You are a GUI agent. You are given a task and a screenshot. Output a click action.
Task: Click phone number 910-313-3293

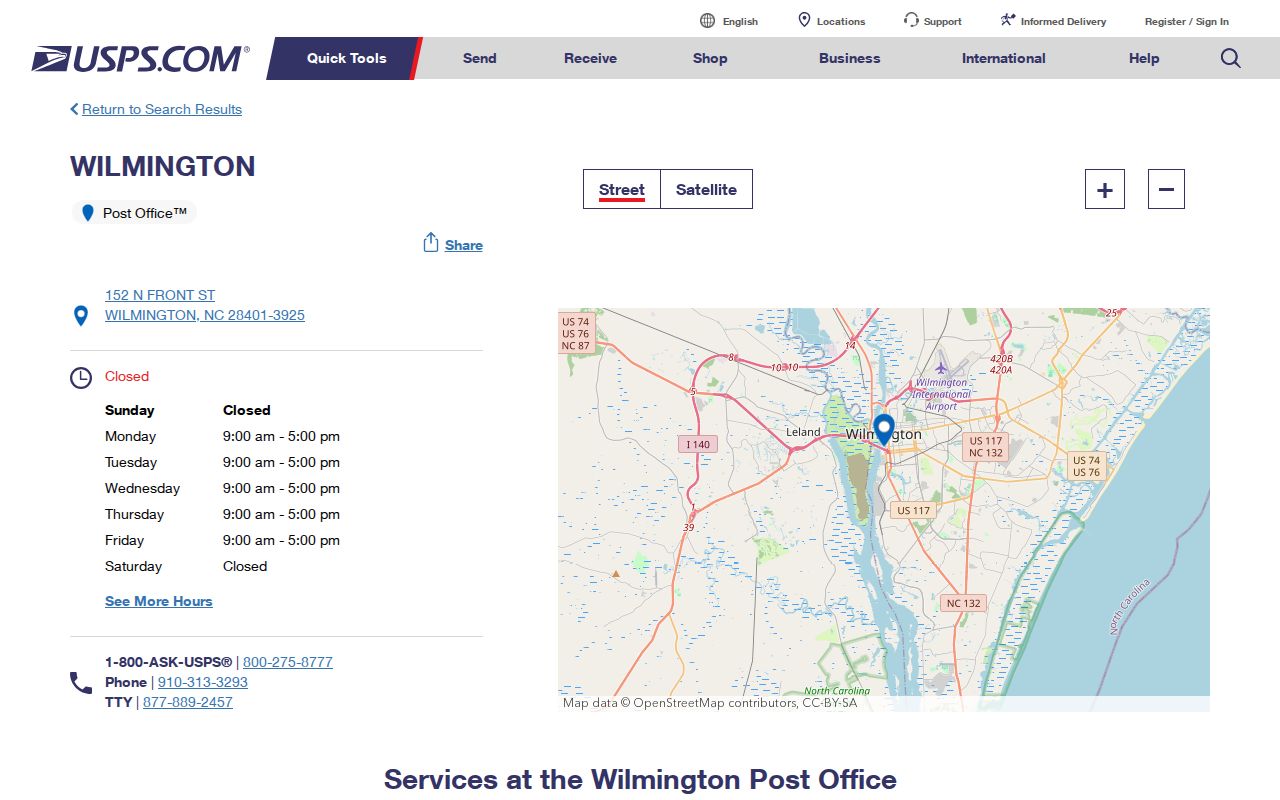point(203,682)
